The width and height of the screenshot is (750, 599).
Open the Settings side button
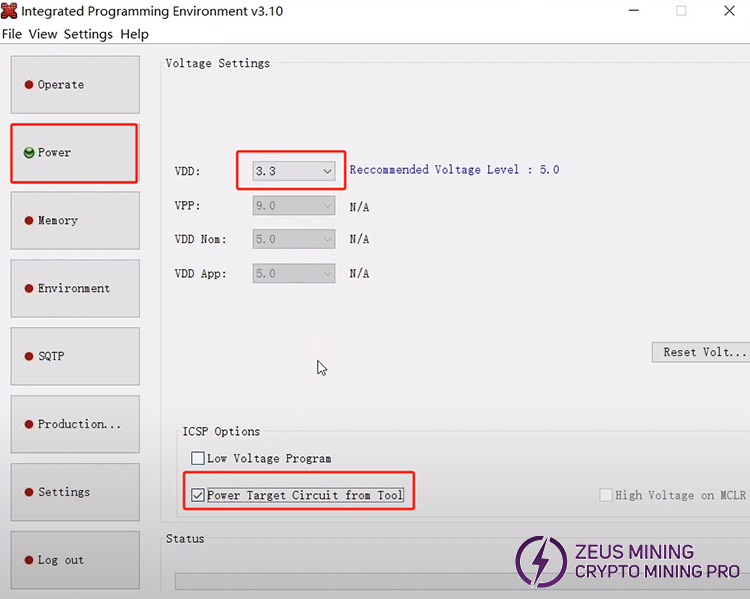pyautogui.click(x=75, y=492)
